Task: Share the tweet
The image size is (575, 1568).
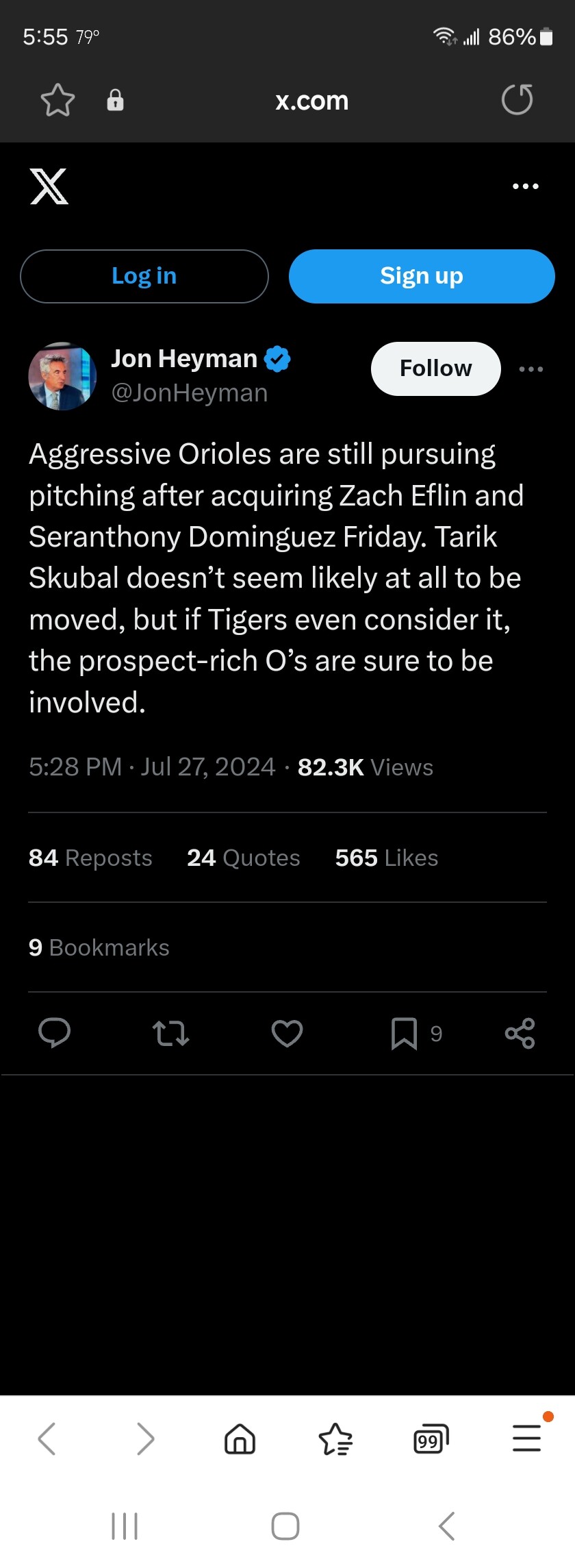Action: pyautogui.click(x=520, y=1033)
